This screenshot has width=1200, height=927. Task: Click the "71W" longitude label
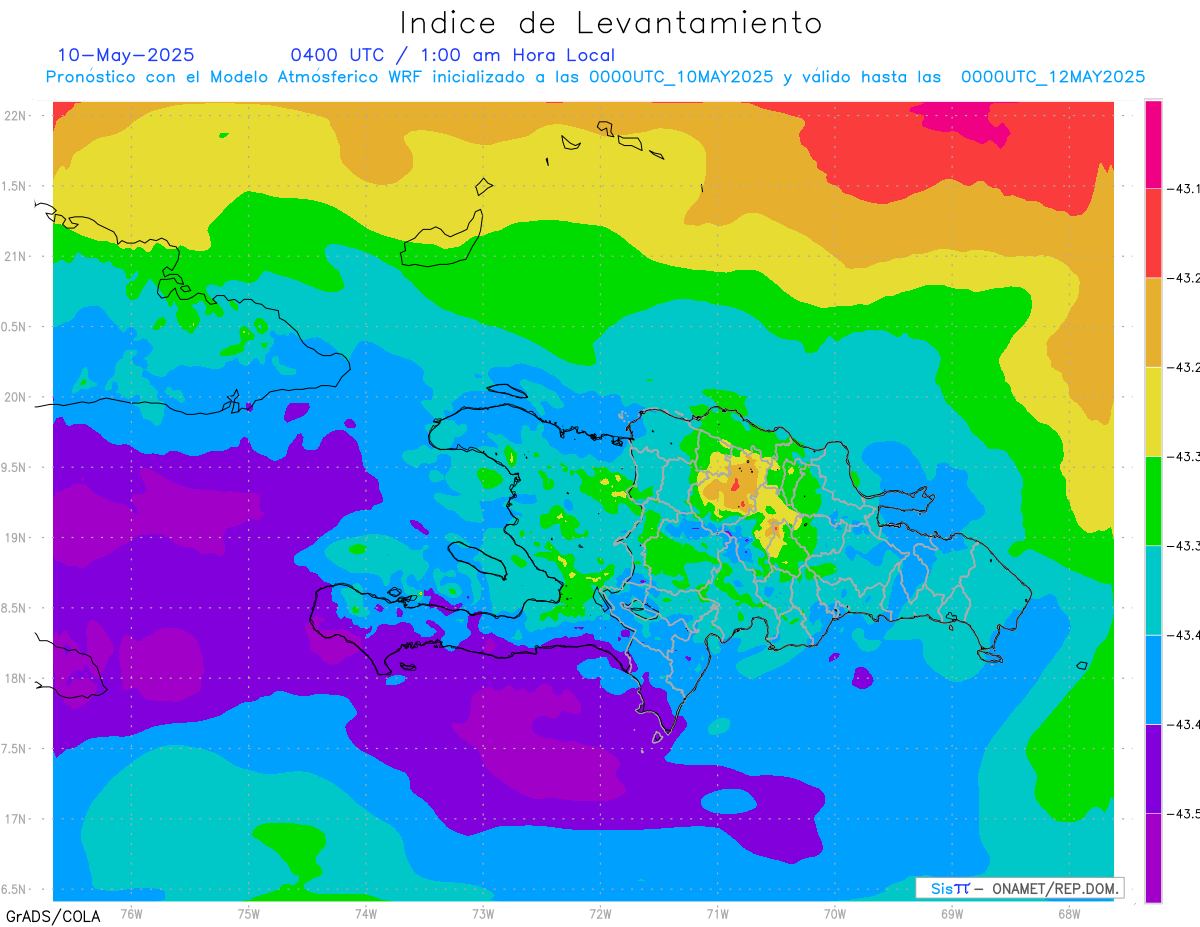click(x=717, y=912)
